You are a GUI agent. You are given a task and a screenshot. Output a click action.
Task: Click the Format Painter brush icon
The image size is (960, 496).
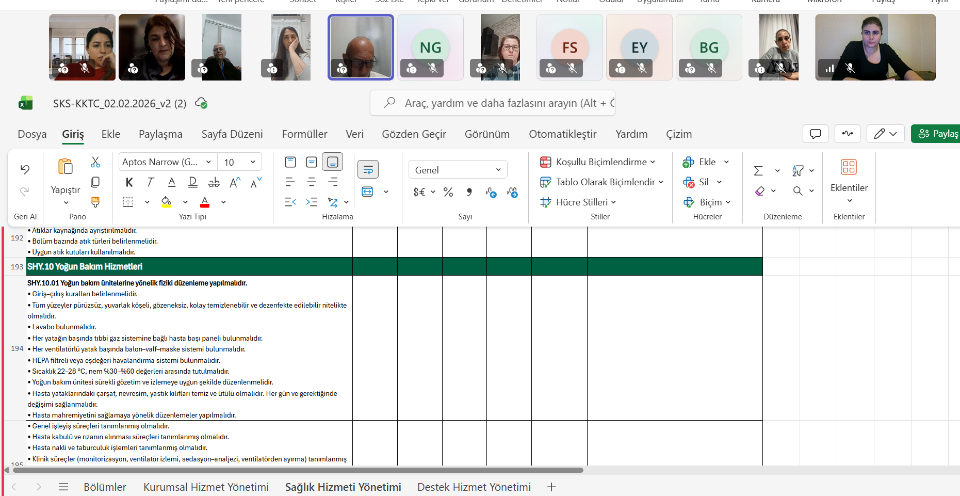click(95, 201)
